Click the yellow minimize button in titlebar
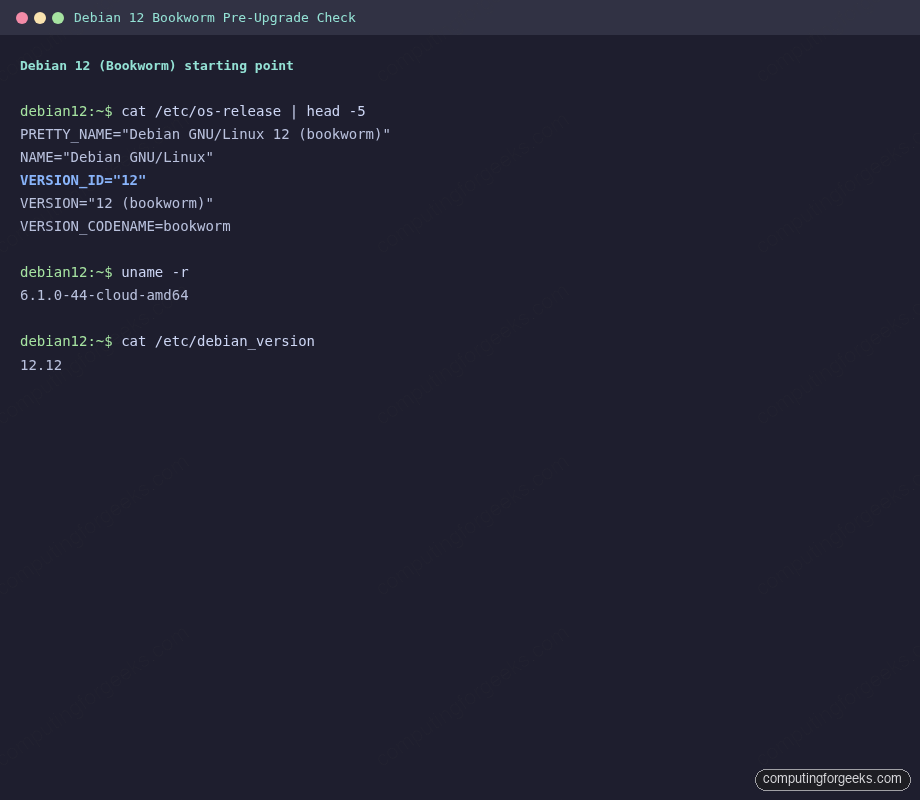The image size is (920, 800). [40, 17]
